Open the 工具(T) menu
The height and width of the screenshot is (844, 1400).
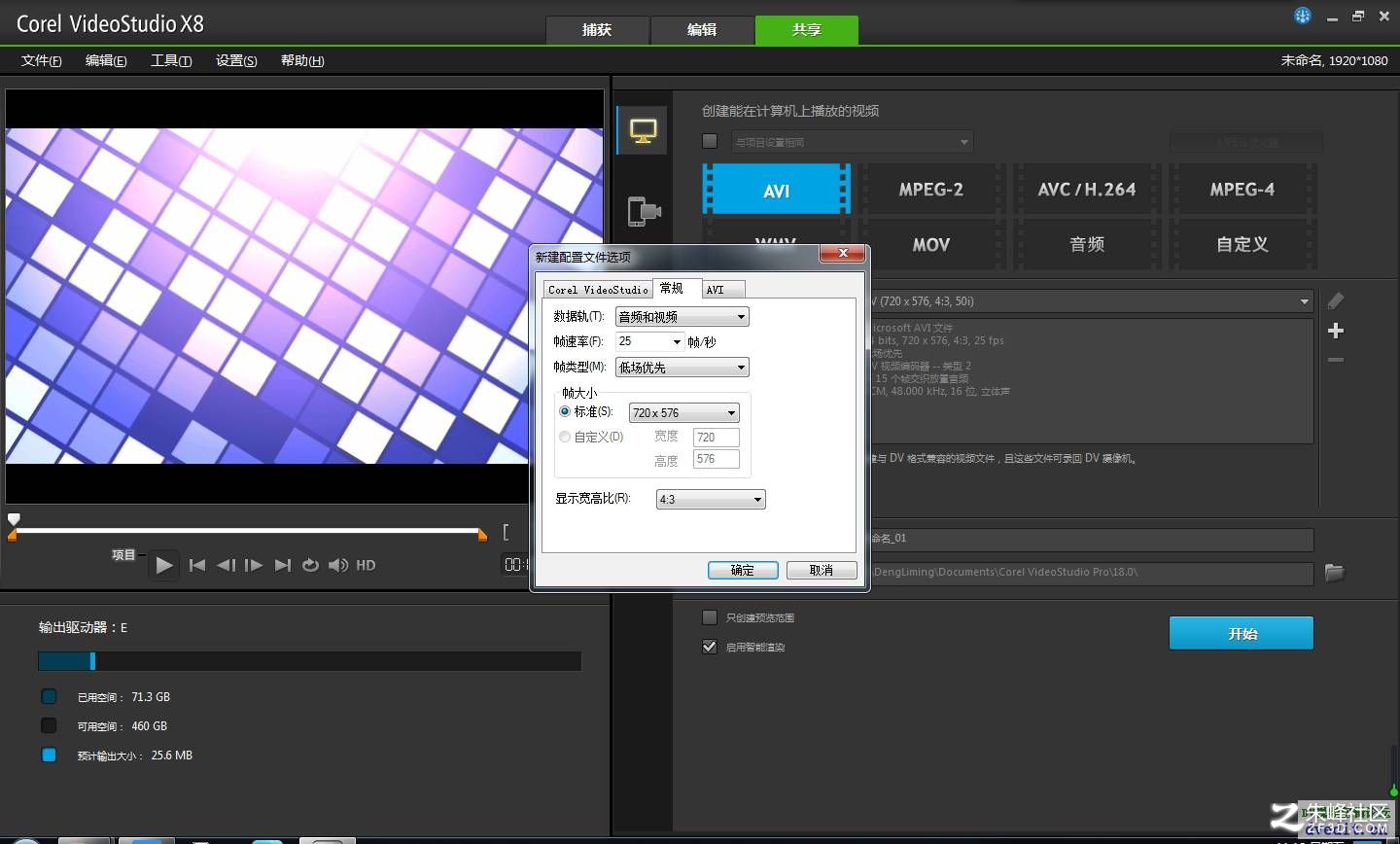coord(171,60)
